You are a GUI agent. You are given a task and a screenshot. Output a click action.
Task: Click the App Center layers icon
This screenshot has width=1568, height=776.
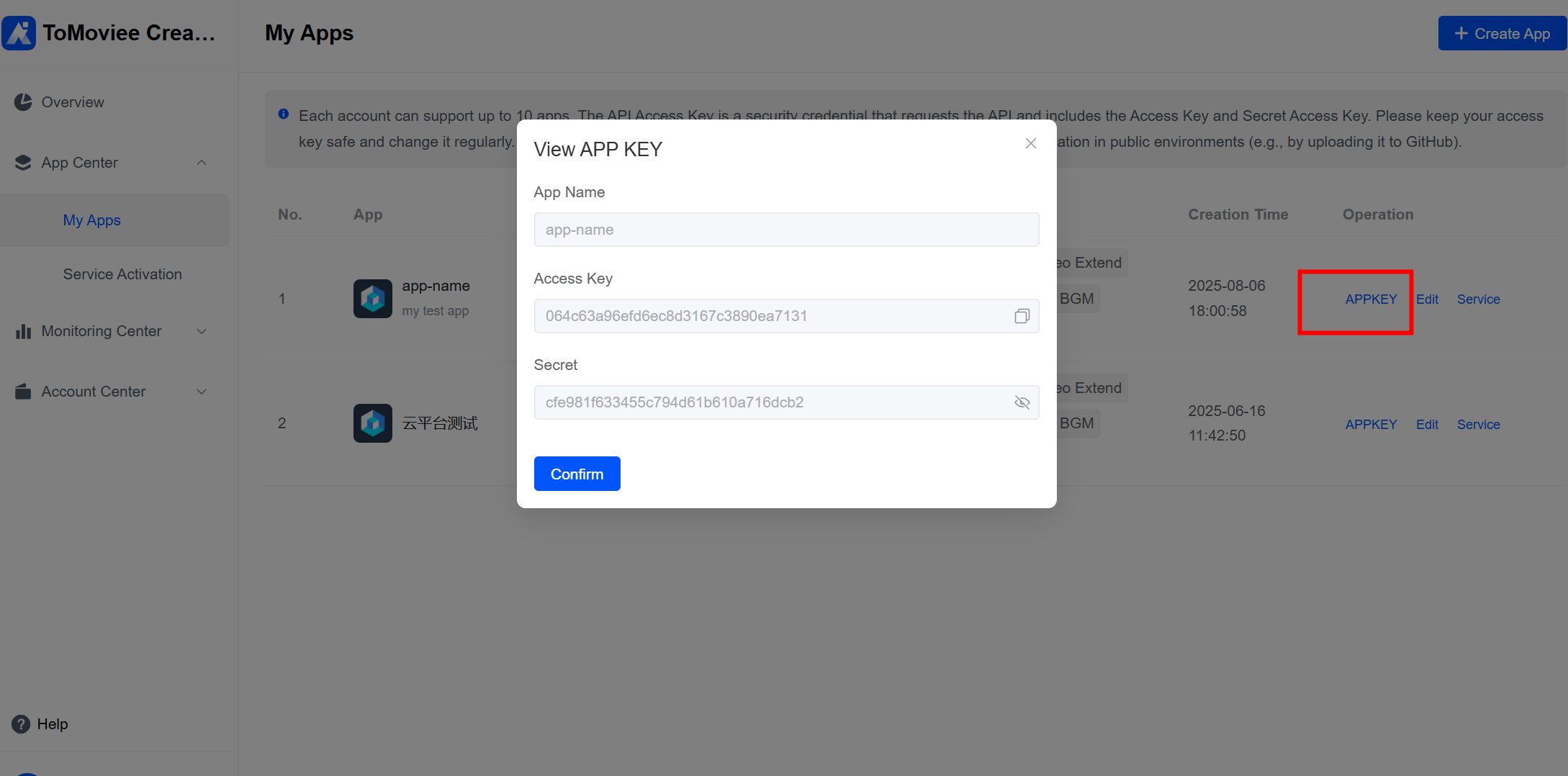(x=23, y=163)
